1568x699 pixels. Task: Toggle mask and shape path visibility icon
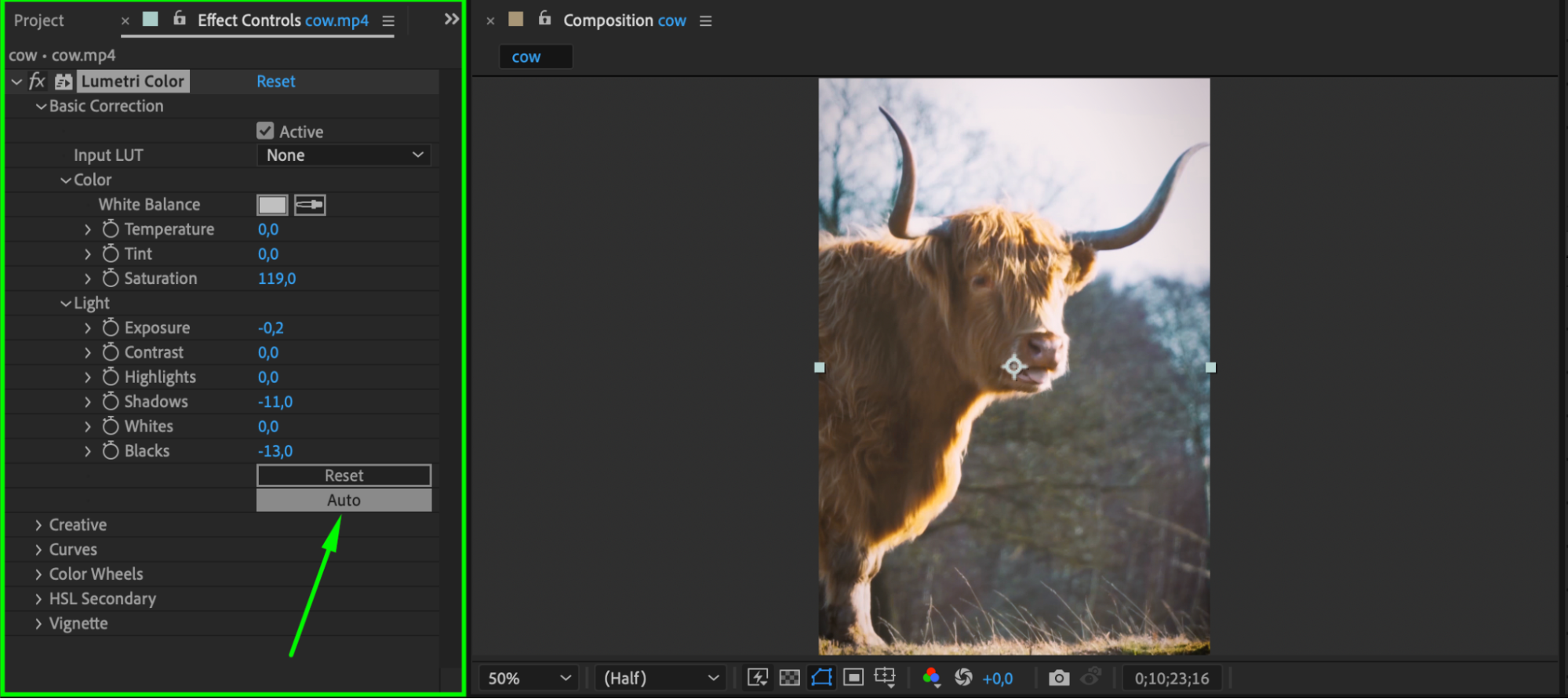[821, 678]
